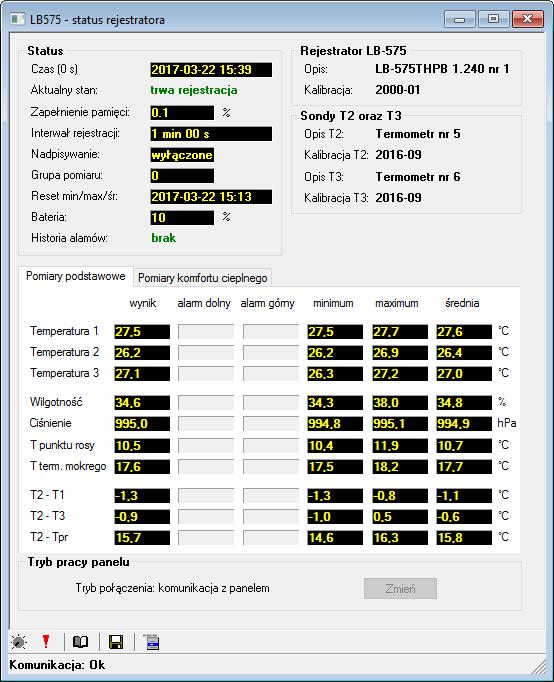
Task: Click Grupa pomiaru value 0
Action: 182,176
